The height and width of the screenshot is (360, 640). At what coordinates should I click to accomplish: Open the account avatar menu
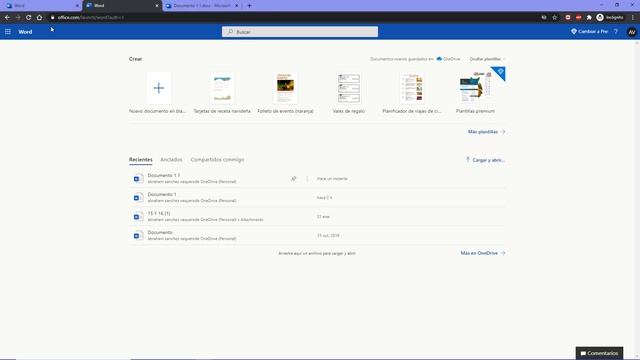(631, 32)
